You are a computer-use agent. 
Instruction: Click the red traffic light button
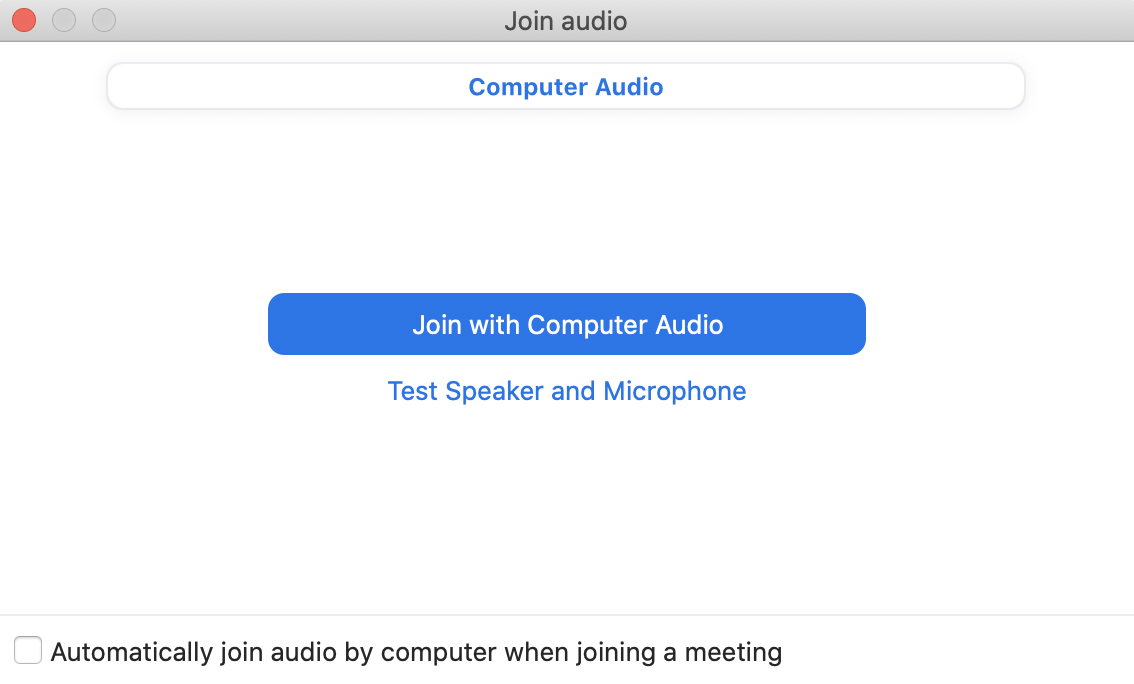(23, 19)
